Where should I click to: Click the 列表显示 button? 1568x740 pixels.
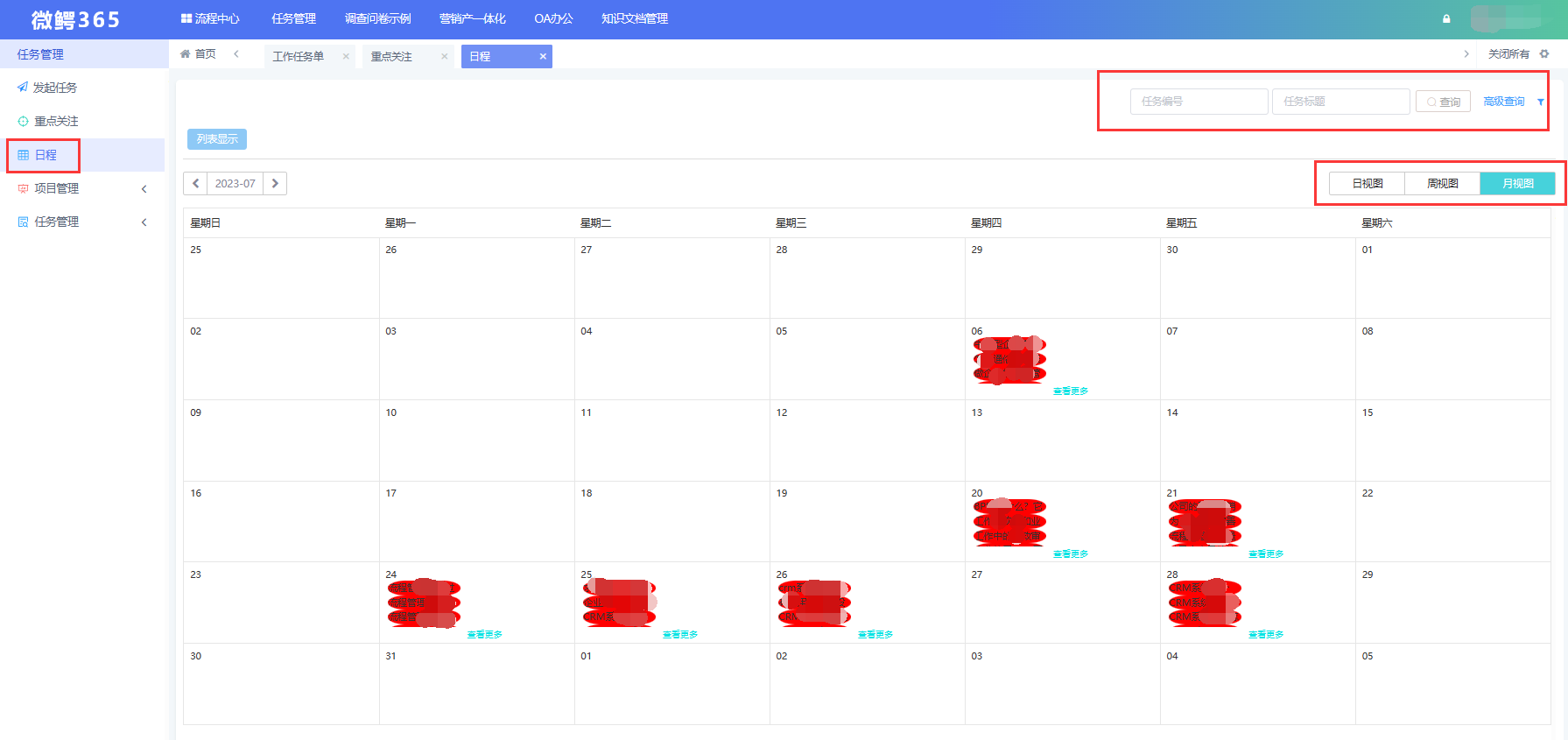(217, 139)
